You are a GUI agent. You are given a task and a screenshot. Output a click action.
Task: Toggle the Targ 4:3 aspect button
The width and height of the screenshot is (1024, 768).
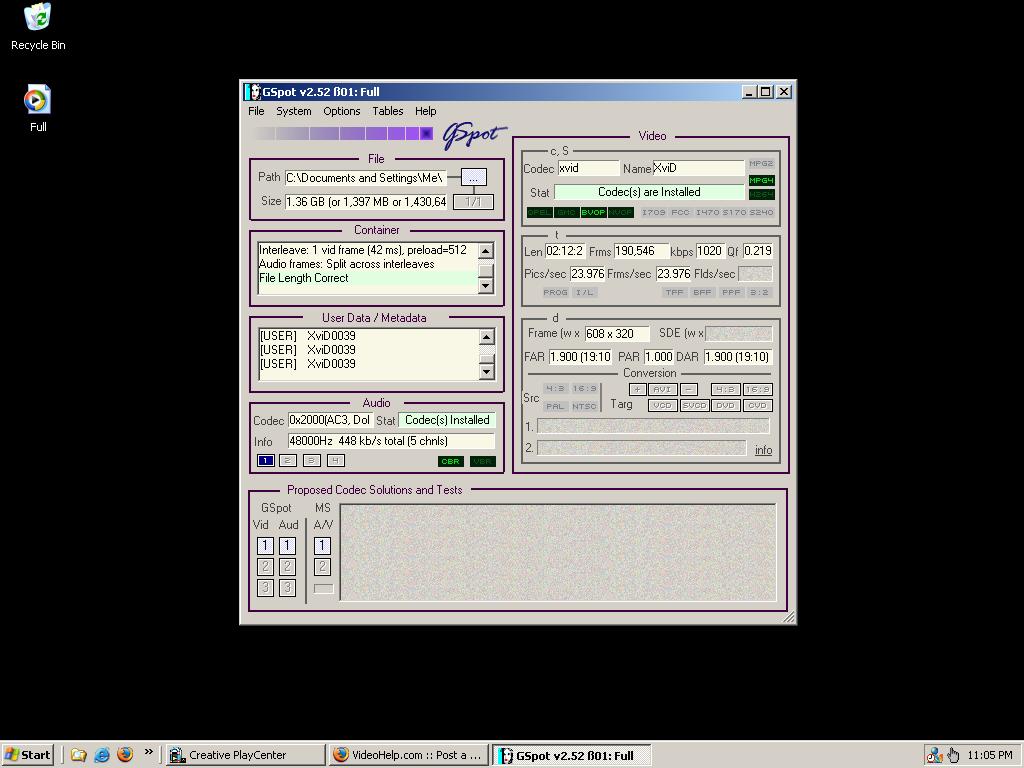[726, 389]
